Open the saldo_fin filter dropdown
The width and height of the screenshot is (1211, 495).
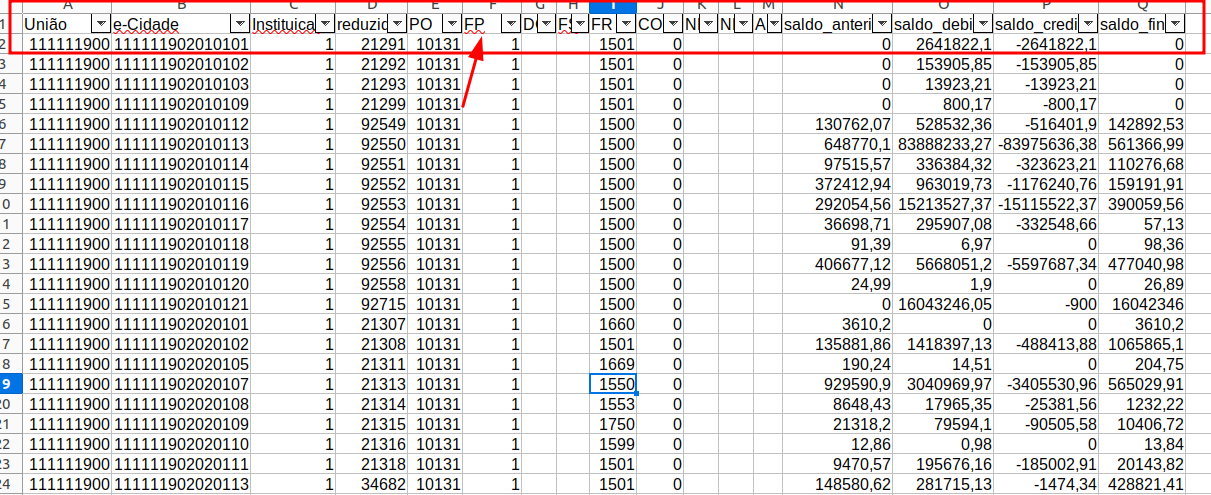[x=1176, y=23]
